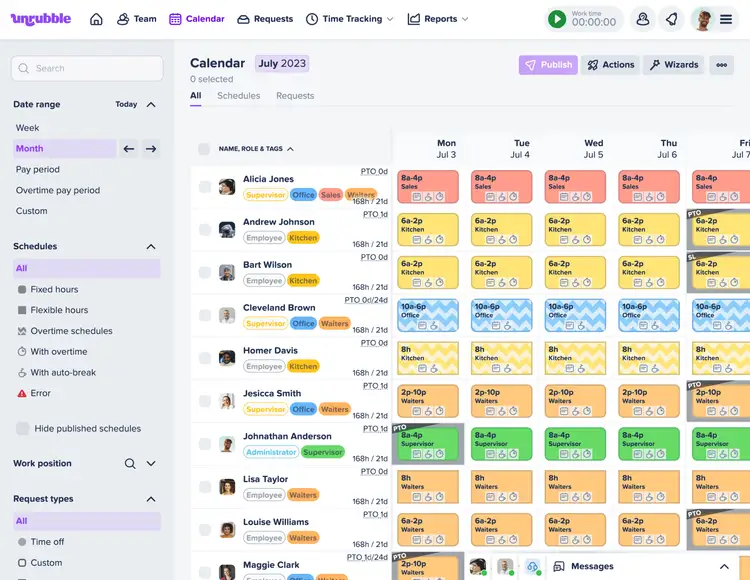Open the Reports dropdown menu
The image size is (750, 580).
(x=438, y=19)
